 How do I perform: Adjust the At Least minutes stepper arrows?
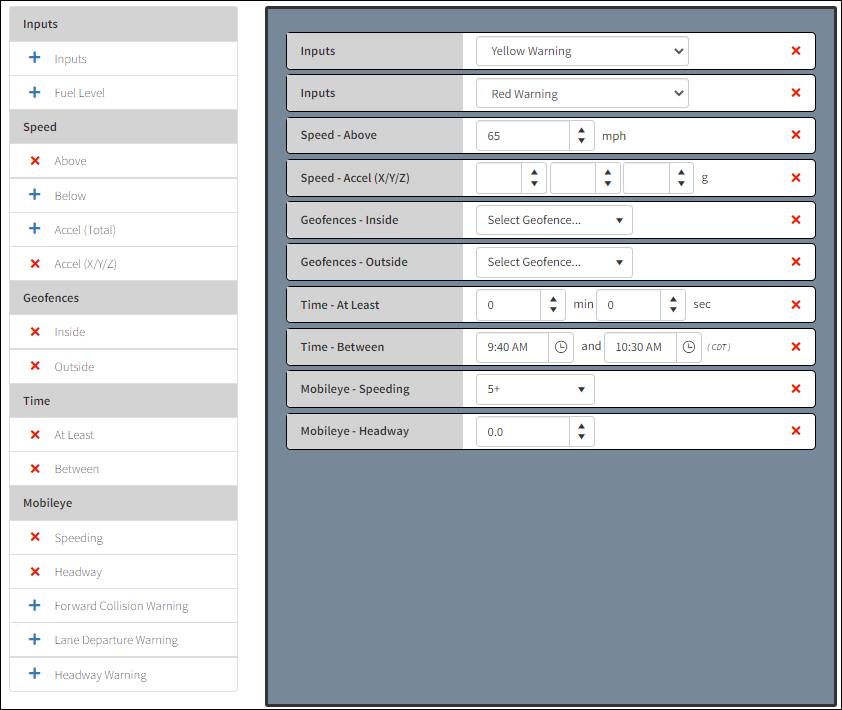click(x=553, y=305)
